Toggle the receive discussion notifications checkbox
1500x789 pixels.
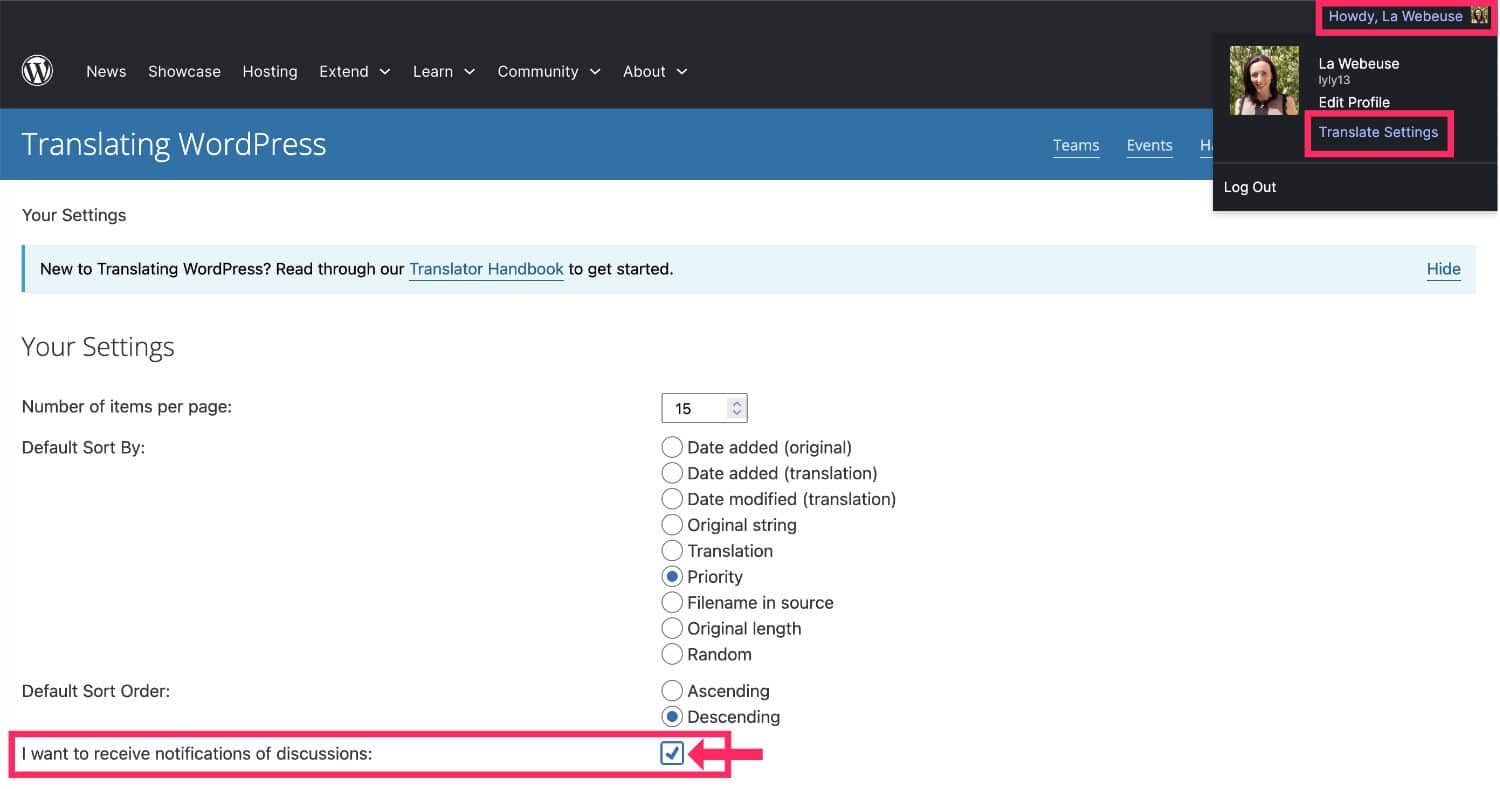672,753
